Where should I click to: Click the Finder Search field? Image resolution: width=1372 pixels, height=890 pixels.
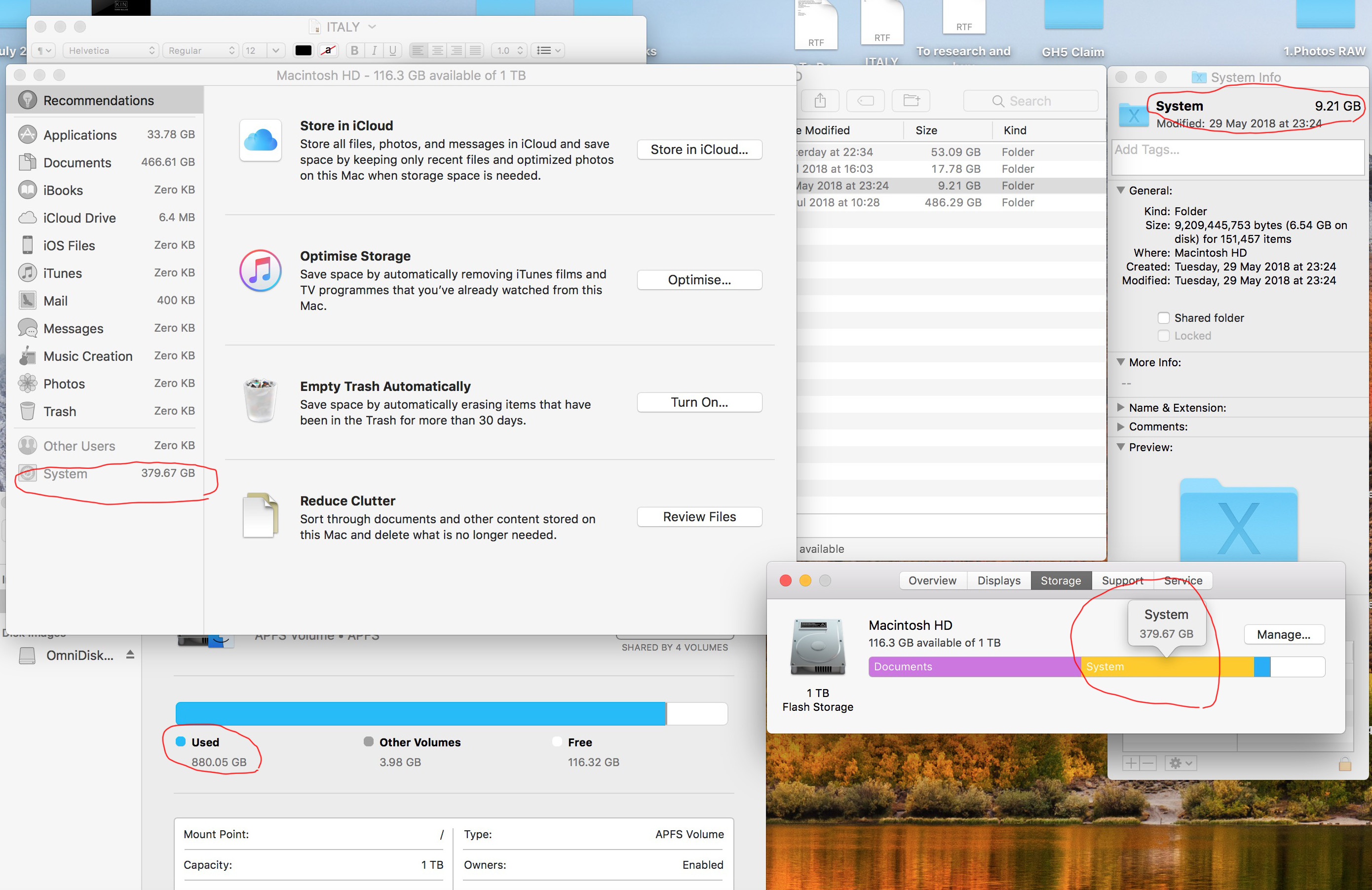[1030, 101]
